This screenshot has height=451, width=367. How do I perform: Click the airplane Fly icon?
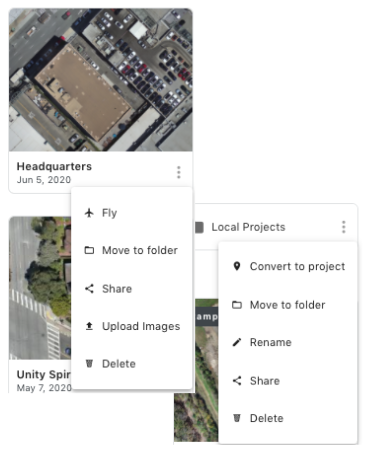[x=89, y=213]
